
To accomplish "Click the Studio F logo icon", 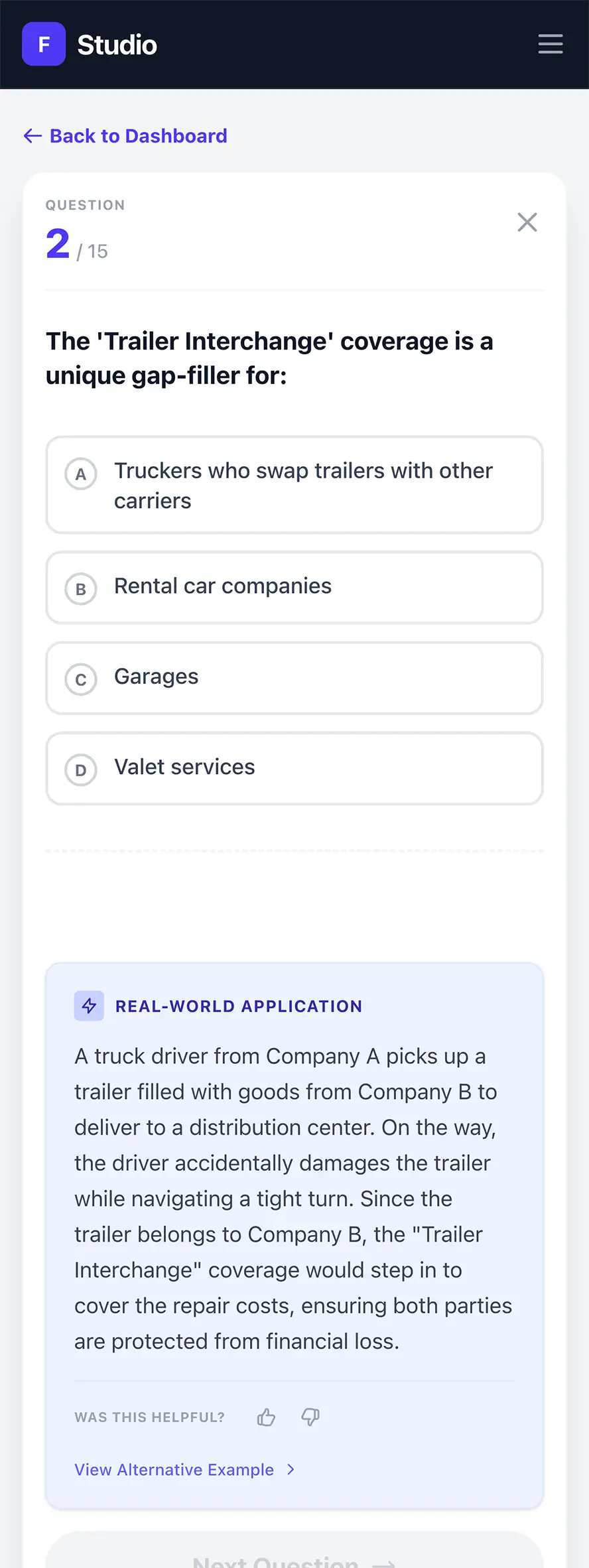I will 44,44.
